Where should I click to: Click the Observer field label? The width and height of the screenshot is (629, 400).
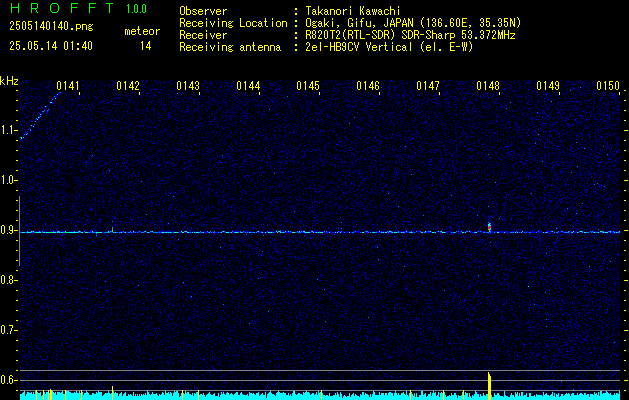click(203, 11)
